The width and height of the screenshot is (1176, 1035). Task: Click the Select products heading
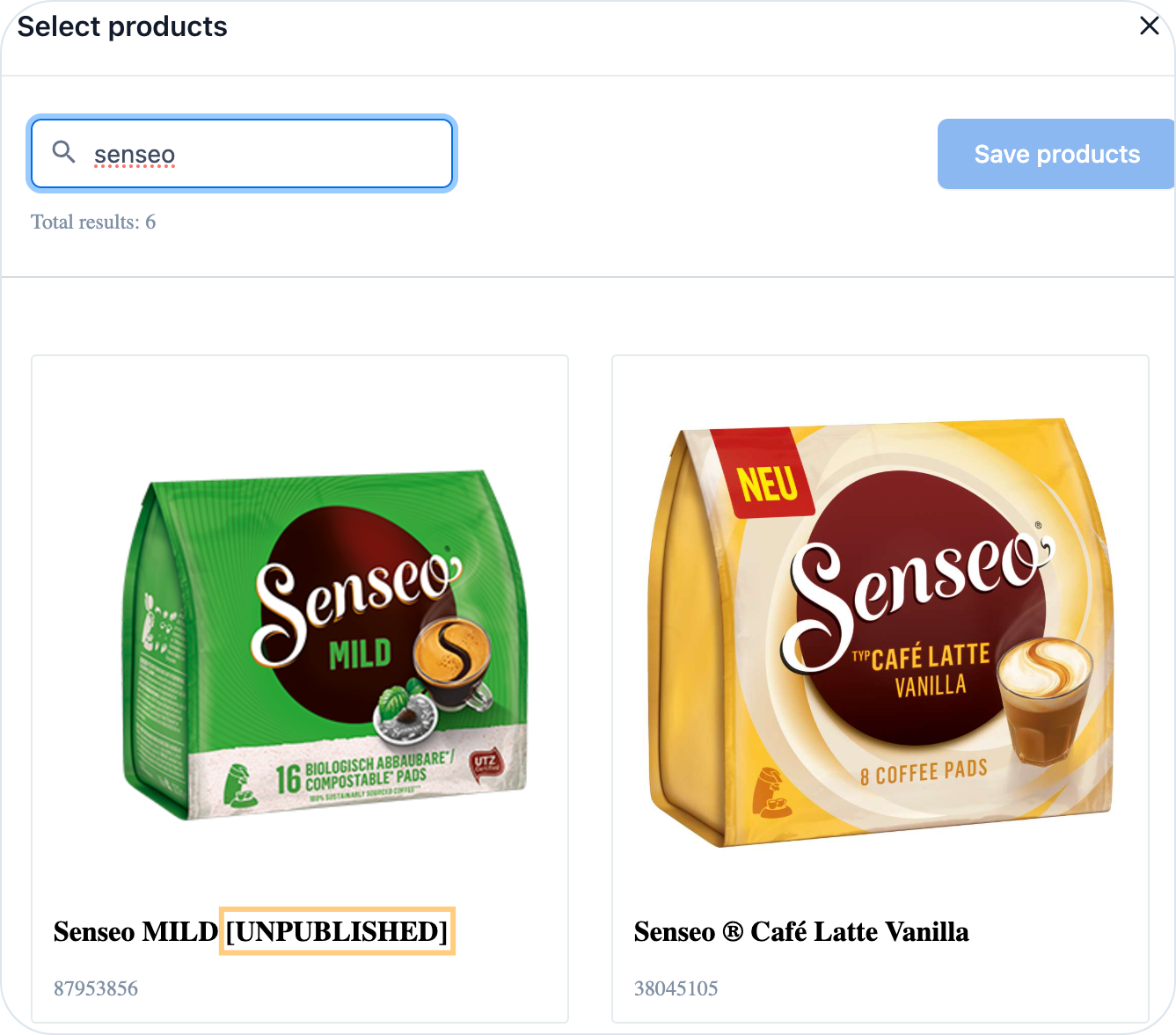point(122,26)
